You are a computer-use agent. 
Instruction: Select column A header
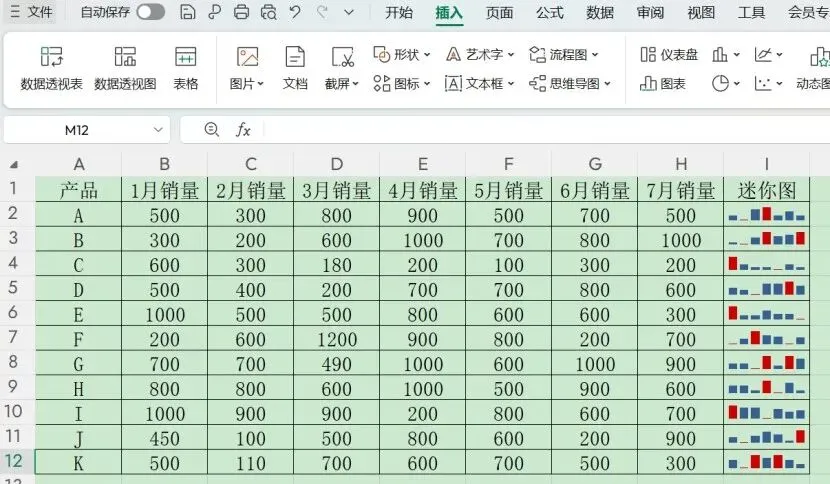[x=78, y=164]
